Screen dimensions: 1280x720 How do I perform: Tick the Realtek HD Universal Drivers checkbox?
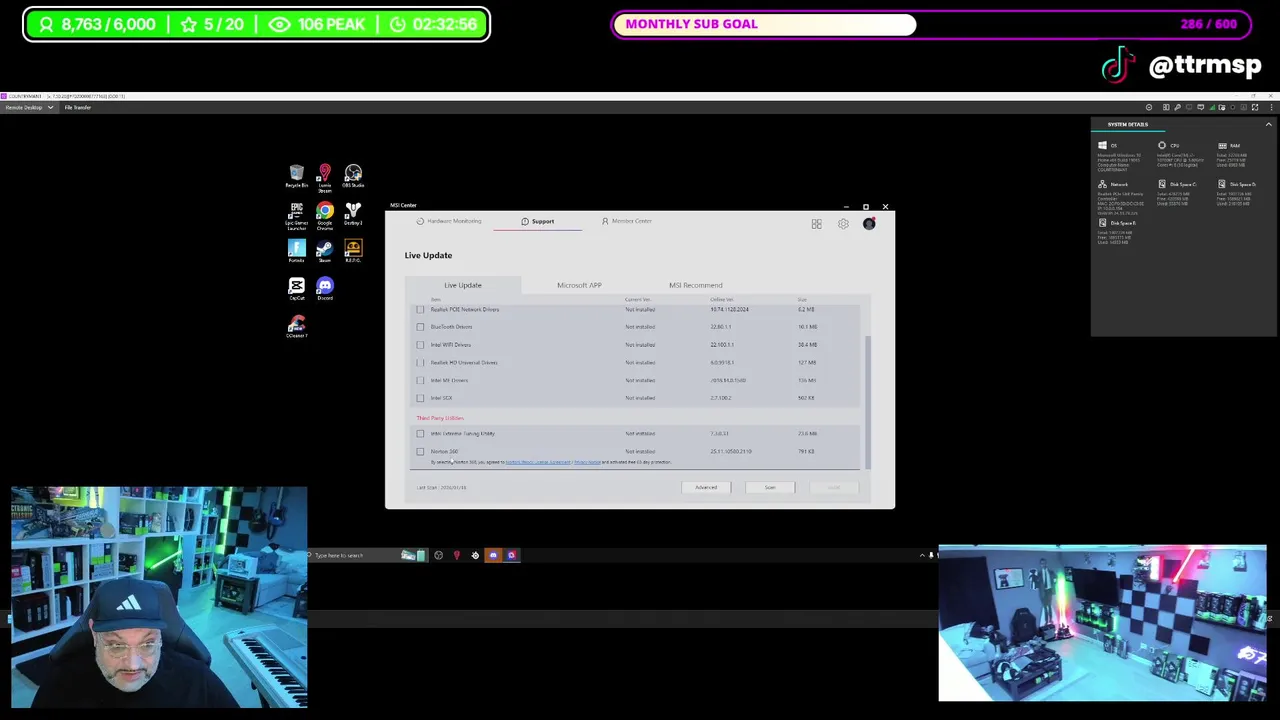[x=420, y=362]
